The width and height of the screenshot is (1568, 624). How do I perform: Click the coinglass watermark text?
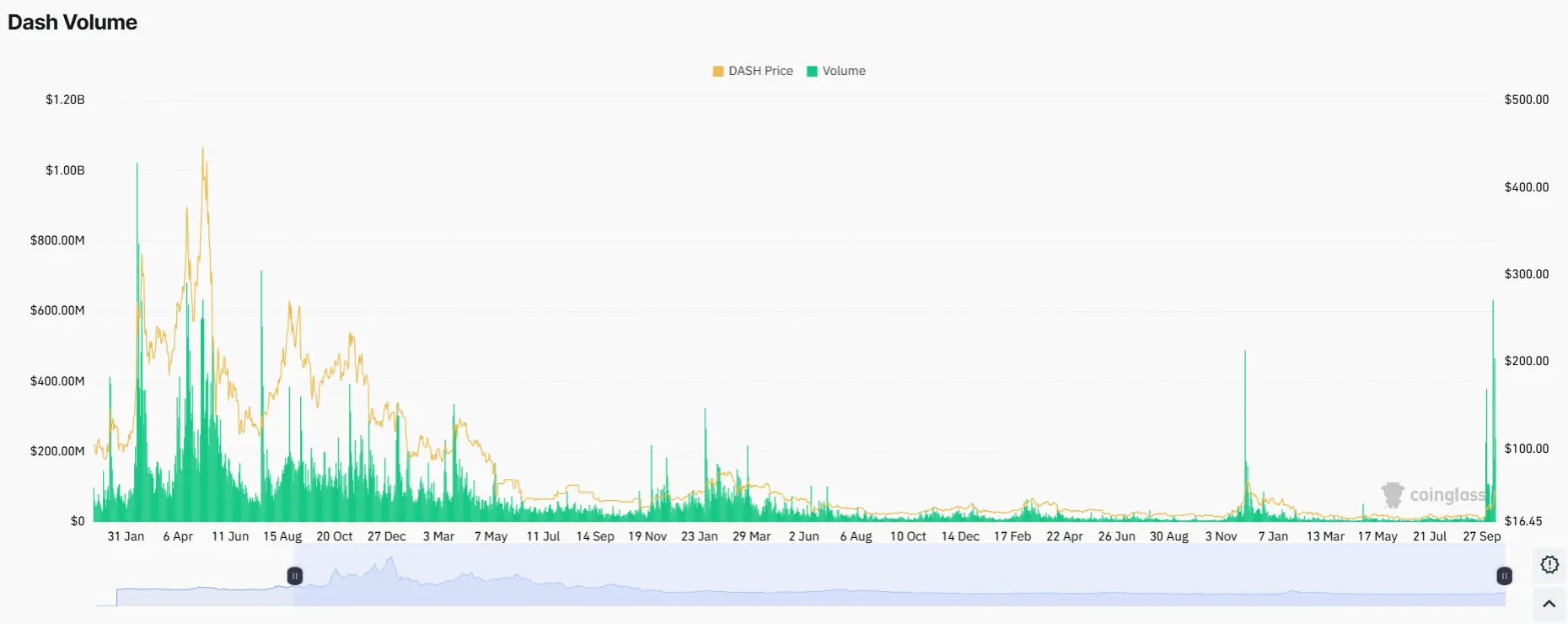tap(1447, 495)
